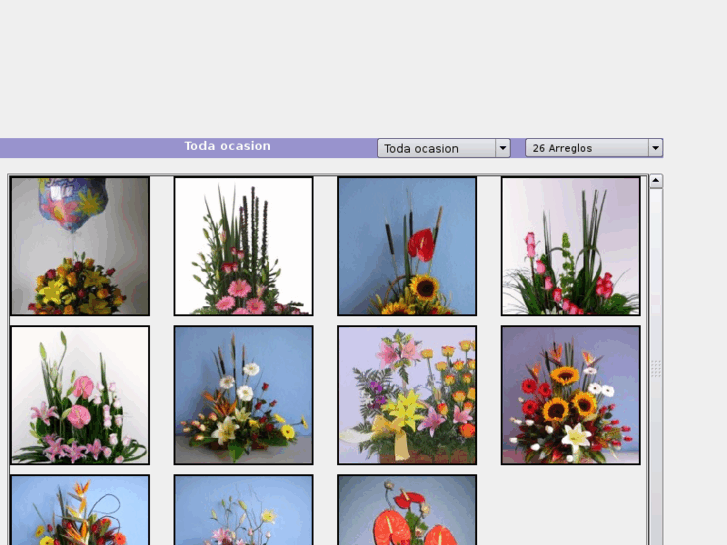Click the scrollbar up arrow
This screenshot has height=545, width=727.
656,181
